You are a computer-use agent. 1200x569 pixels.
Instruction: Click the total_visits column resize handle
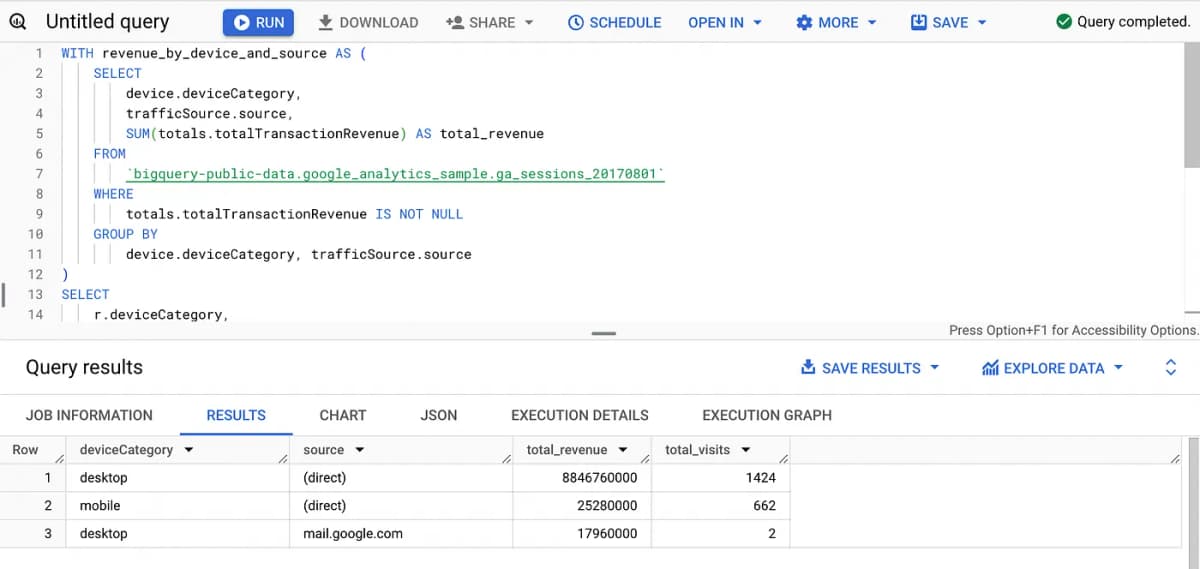point(784,459)
